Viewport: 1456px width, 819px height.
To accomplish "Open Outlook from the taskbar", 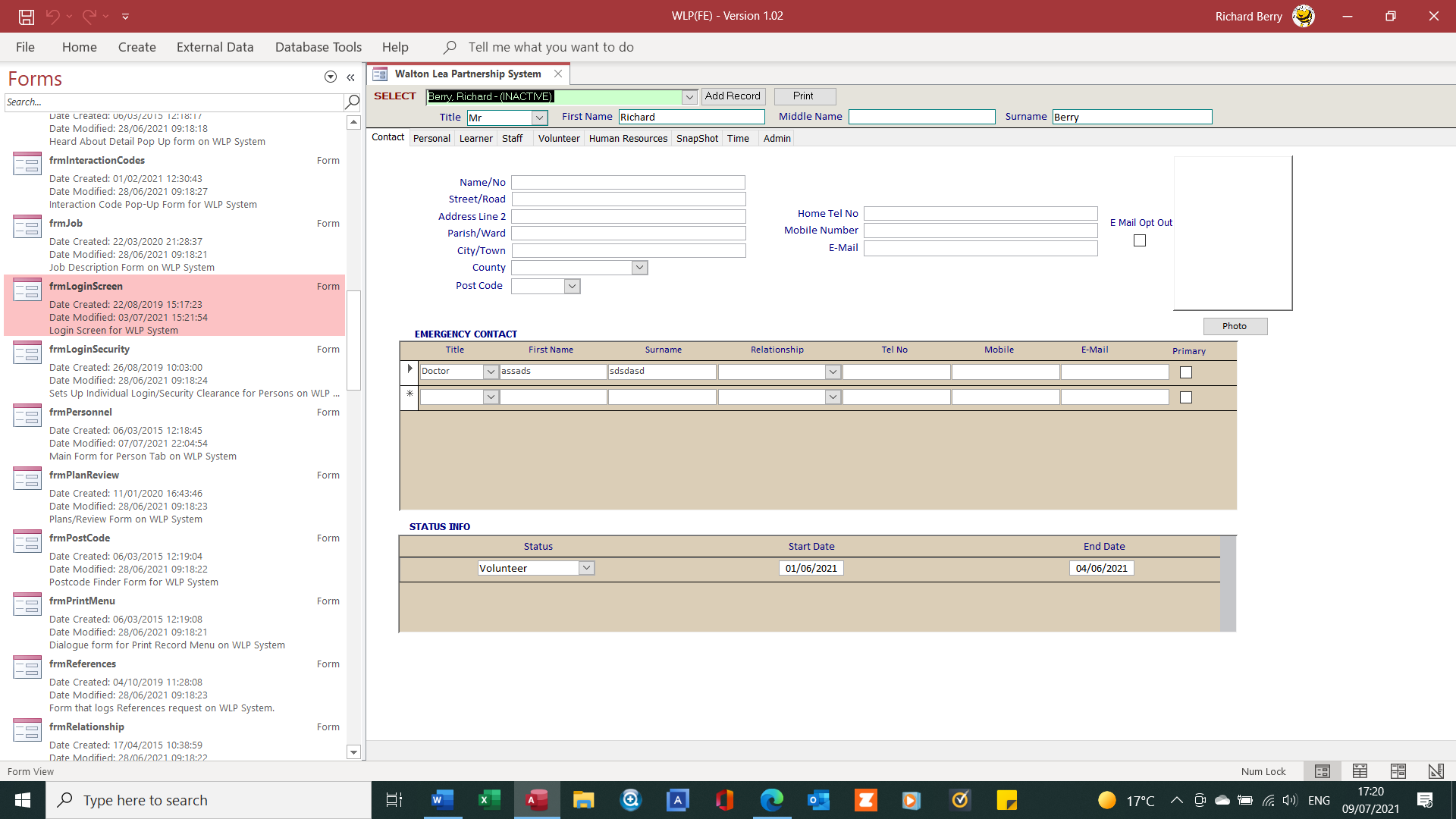I will tap(819, 800).
